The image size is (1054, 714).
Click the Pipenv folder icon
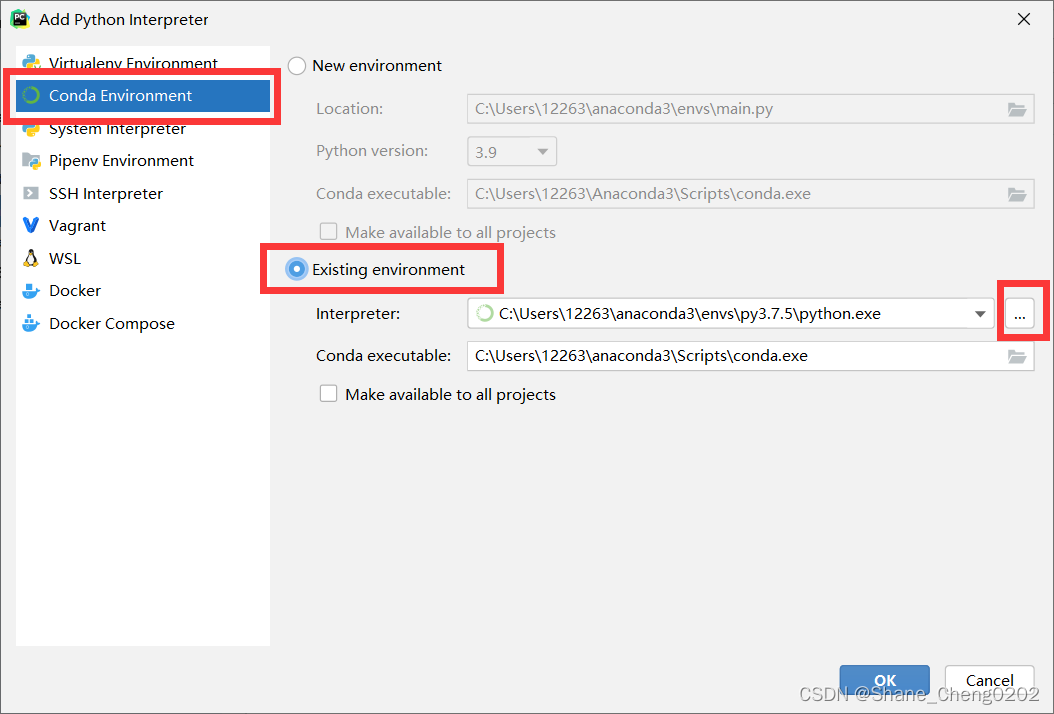coord(31,161)
